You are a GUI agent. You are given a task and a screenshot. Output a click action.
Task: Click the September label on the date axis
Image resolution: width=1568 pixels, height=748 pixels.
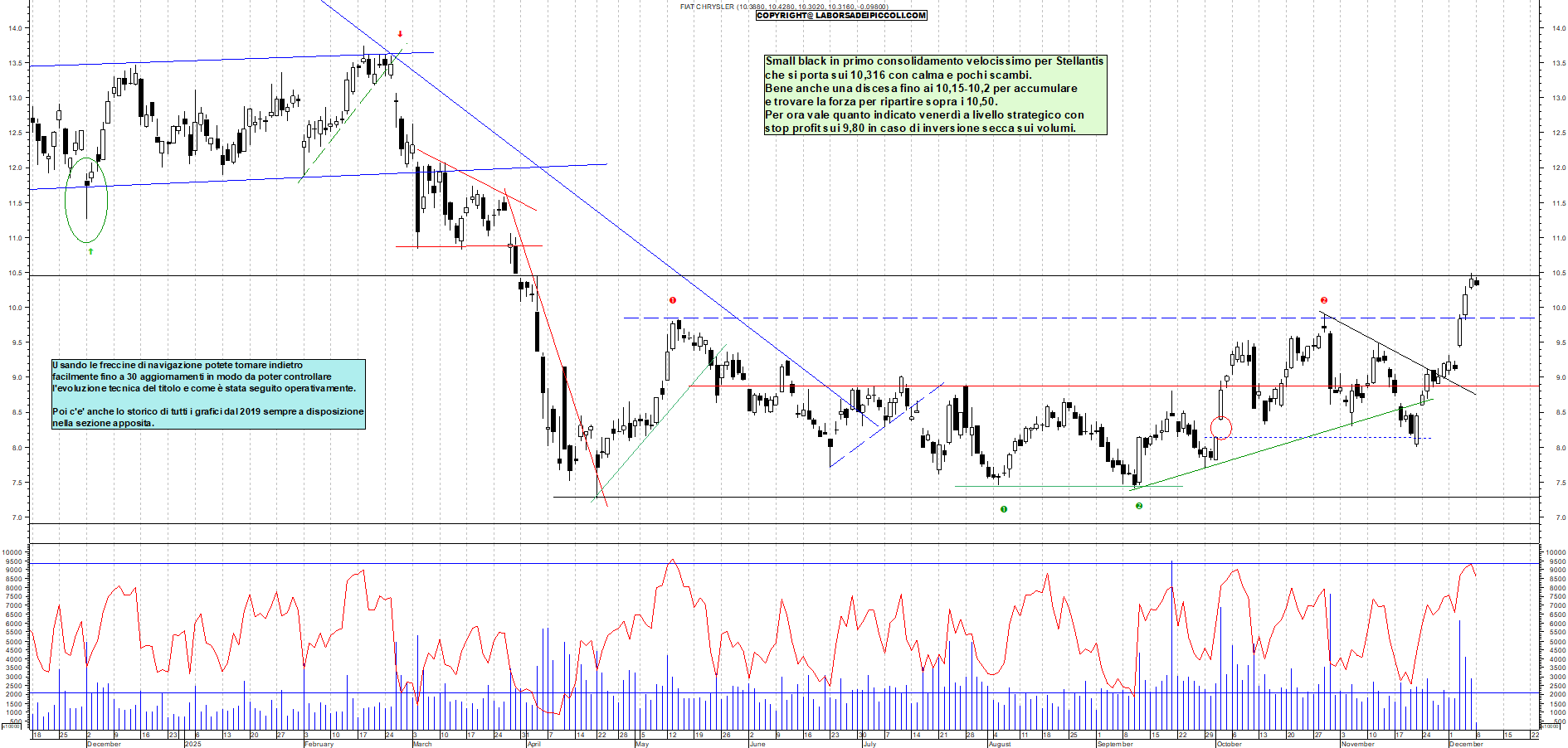coord(1115,744)
